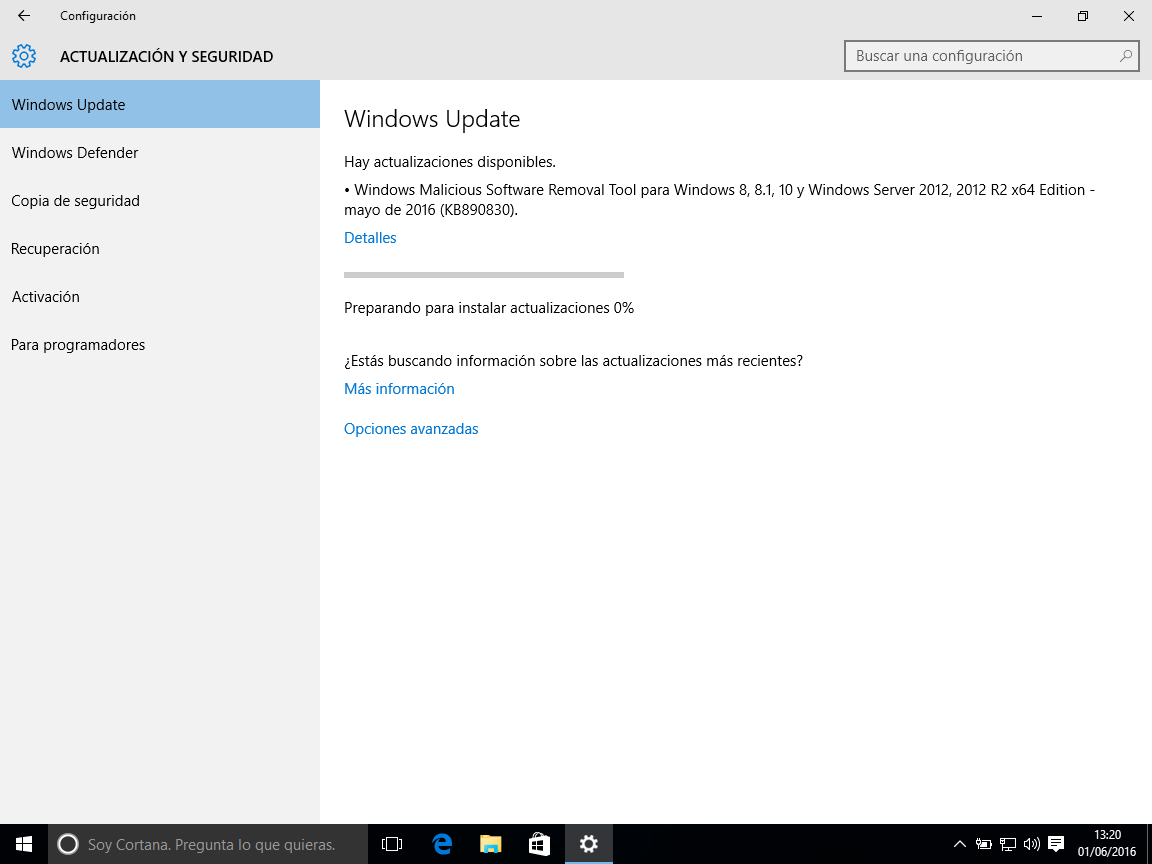Click the Windows Update heading

click(x=432, y=119)
